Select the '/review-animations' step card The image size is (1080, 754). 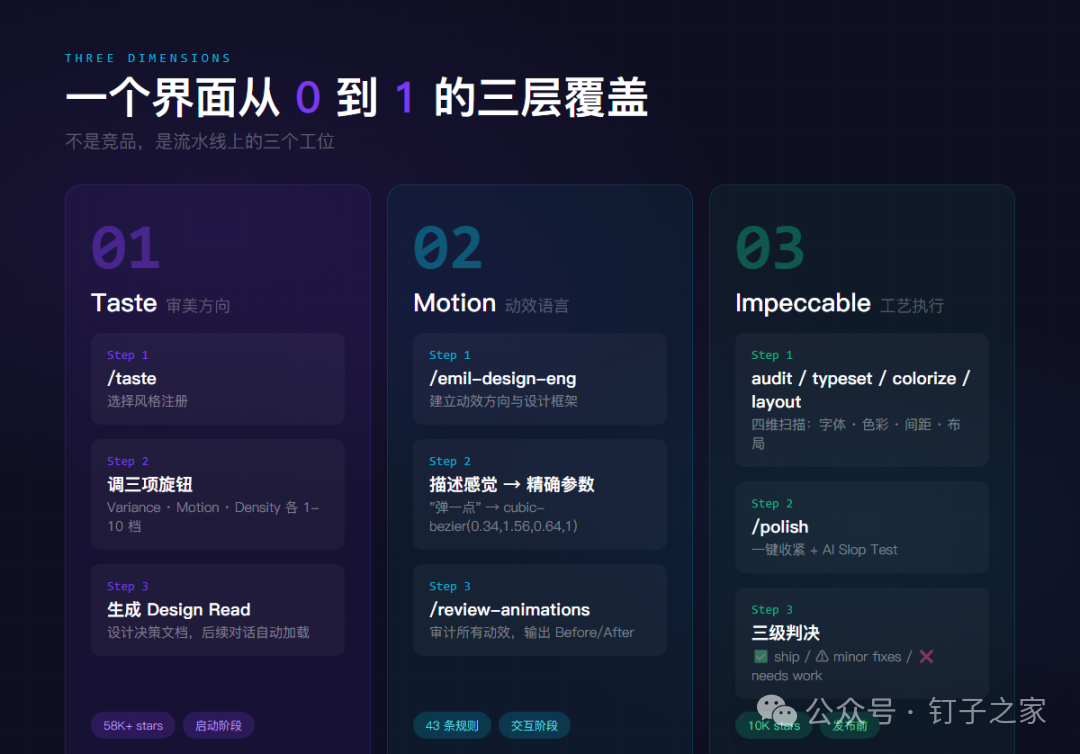pos(540,610)
